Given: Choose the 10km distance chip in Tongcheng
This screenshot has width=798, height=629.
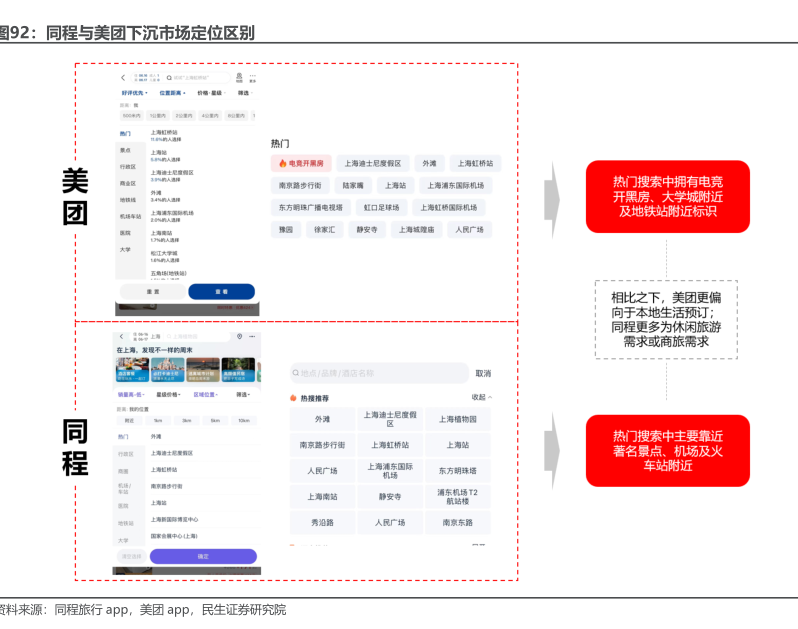Looking at the screenshot, I should 244,420.
